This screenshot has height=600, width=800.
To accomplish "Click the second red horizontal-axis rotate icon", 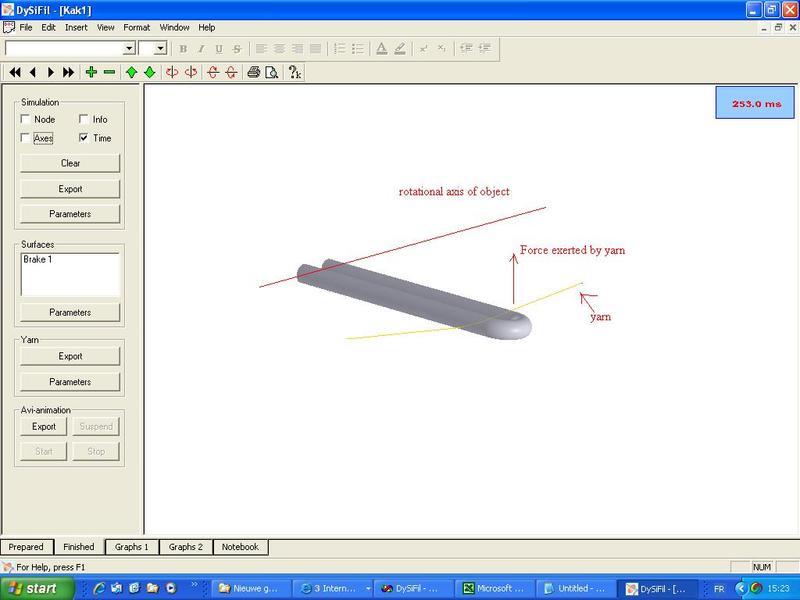I will pos(231,72).
